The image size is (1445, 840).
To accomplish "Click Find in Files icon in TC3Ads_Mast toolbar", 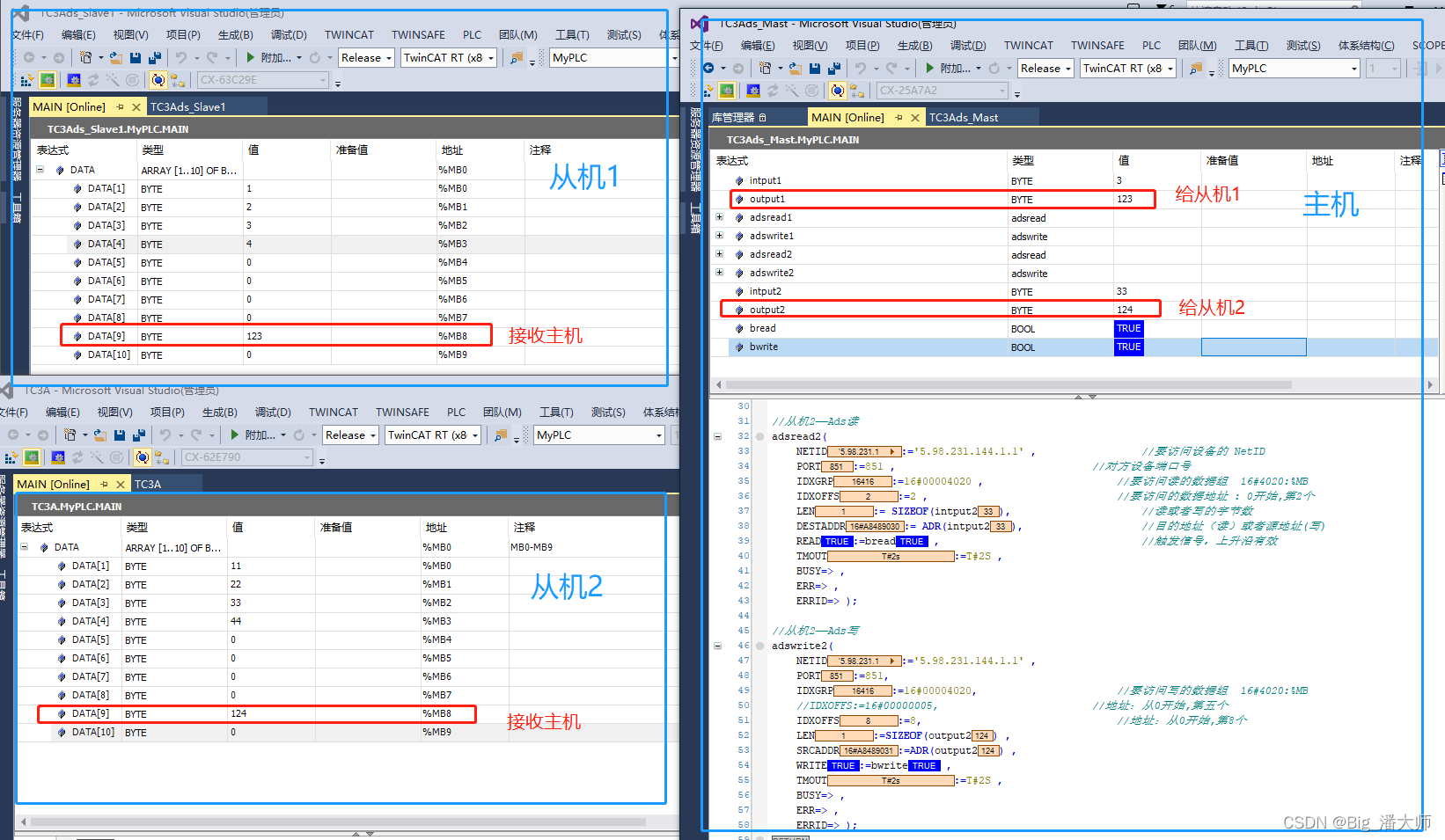I will 1196,69.
